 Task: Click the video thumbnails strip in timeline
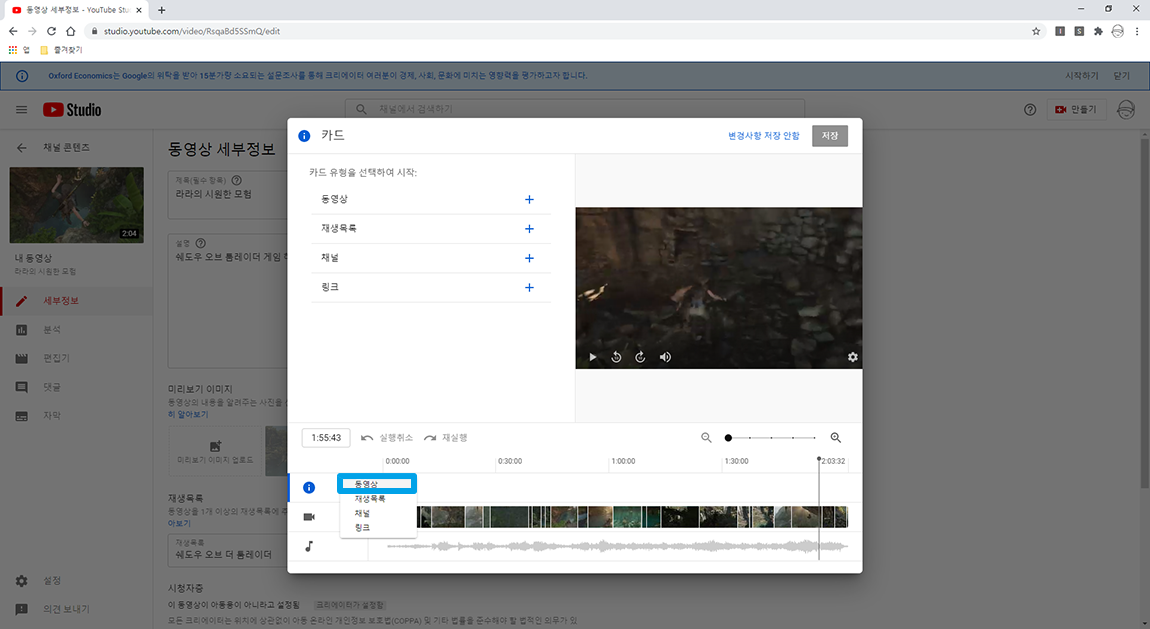tap(632, 517)
